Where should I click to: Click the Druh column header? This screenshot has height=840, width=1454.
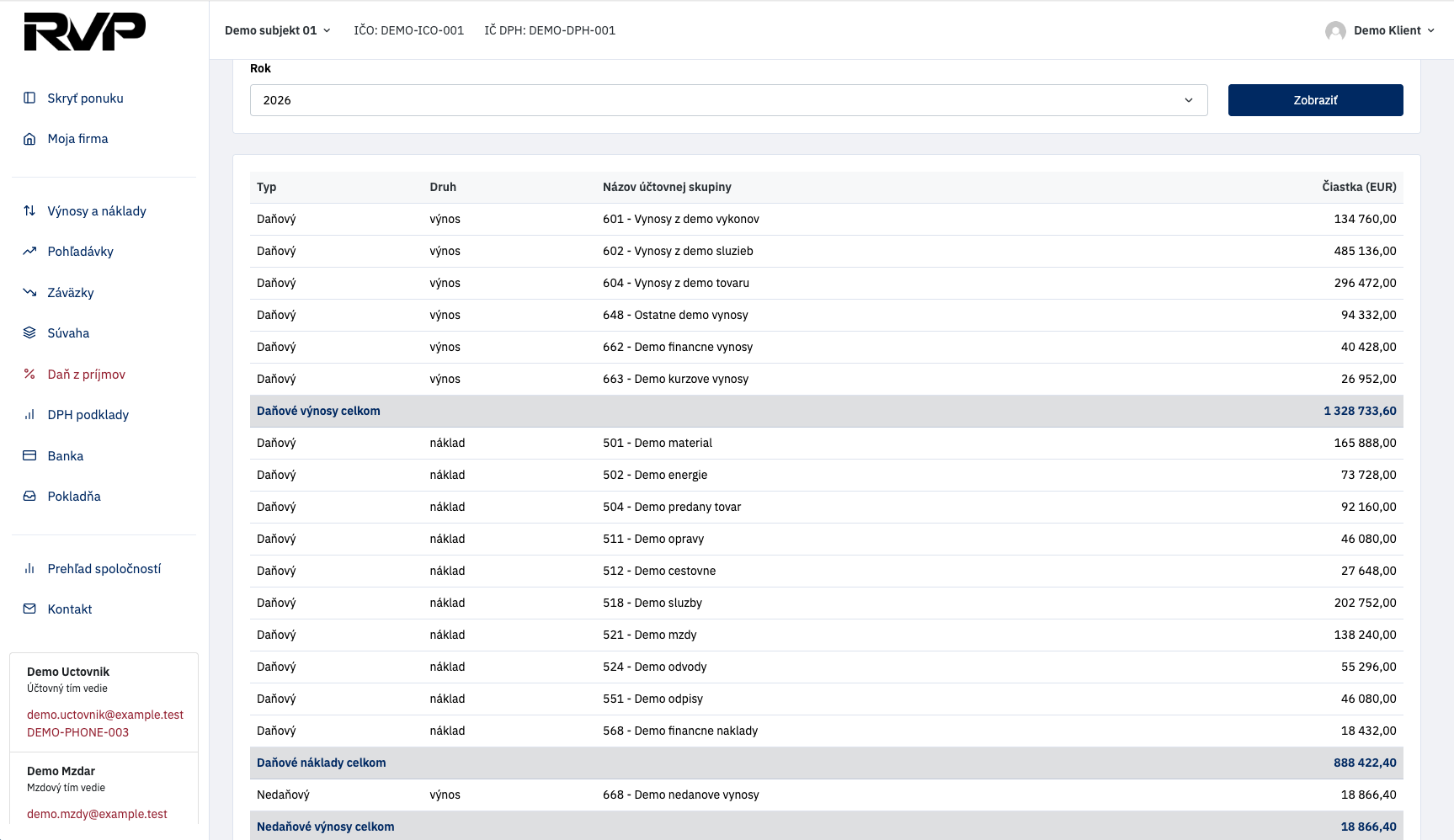click(443, 187)
